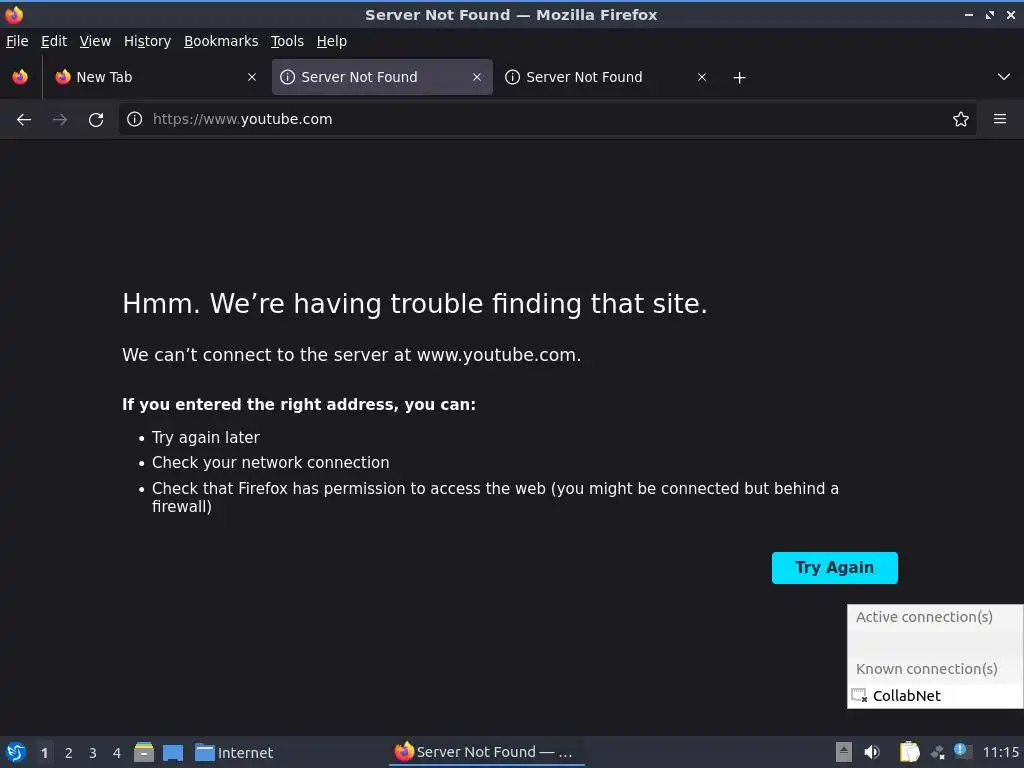Open Firefox View pinned icon
This screenshot has height=768, width=1024.
pyautogui.click(x=20, y=77)
